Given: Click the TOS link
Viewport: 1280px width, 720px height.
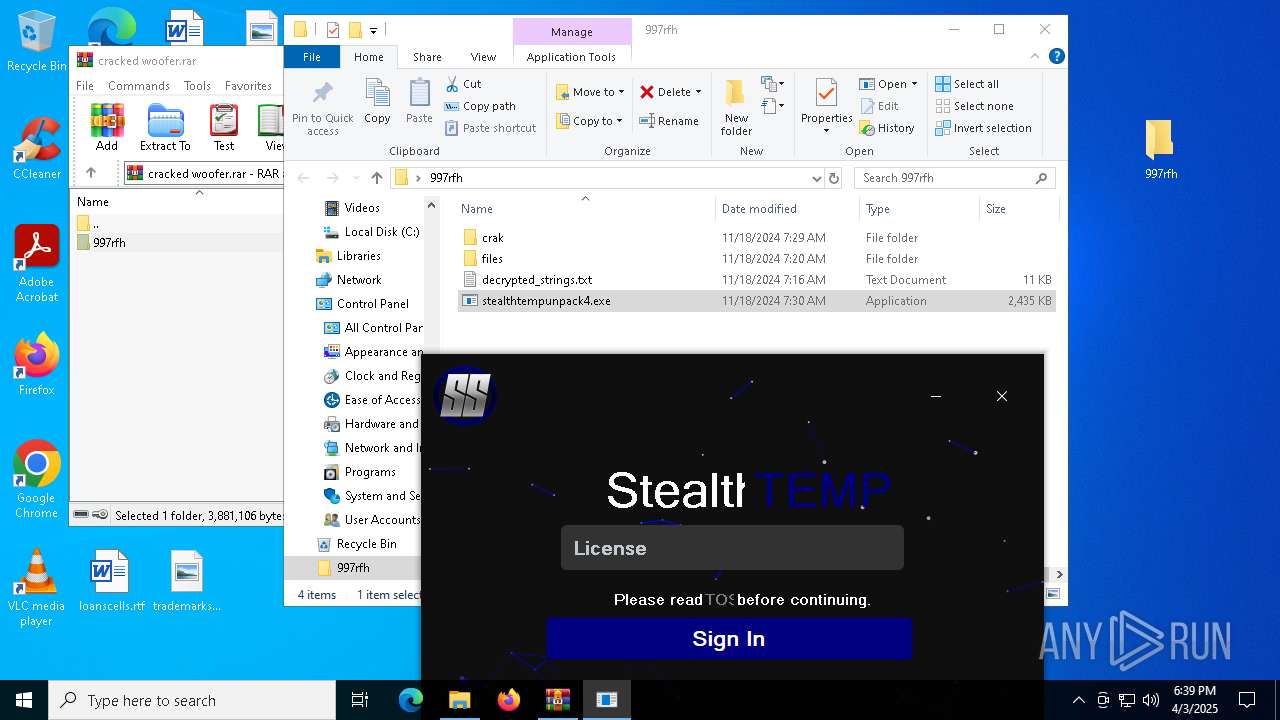Looking at the screenshot, I should 720,600.
